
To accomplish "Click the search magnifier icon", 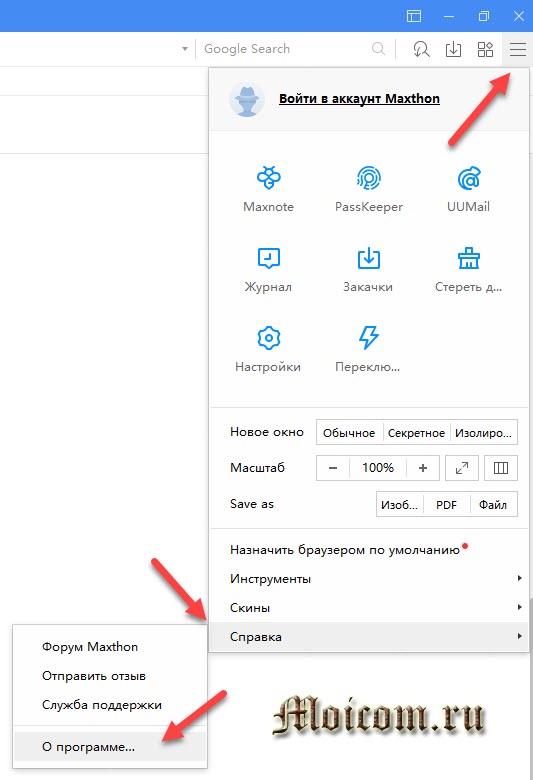I will tap(379, 49).
